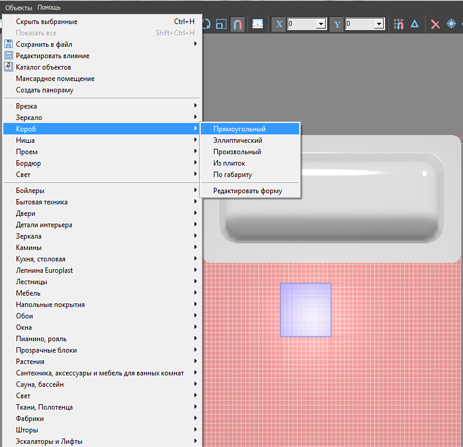Viewport: 463px width, 447px height.
Task: Open the X value dropdown arrow
Action: tap(321, 24)
